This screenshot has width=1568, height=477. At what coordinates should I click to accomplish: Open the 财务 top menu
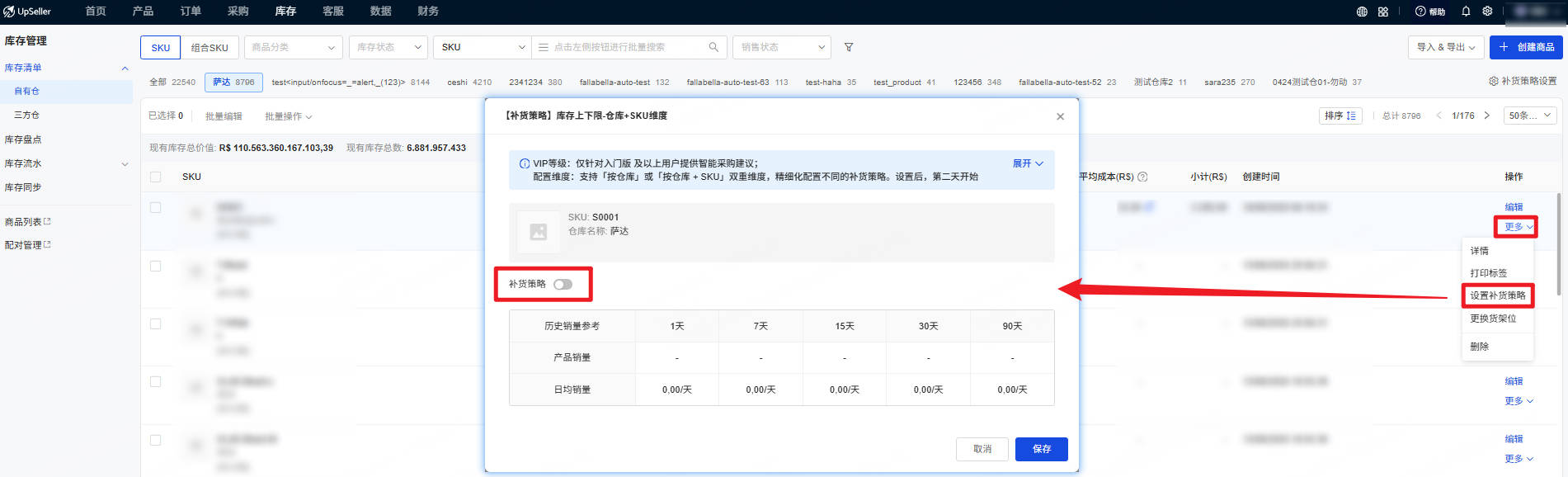point(428,12)
